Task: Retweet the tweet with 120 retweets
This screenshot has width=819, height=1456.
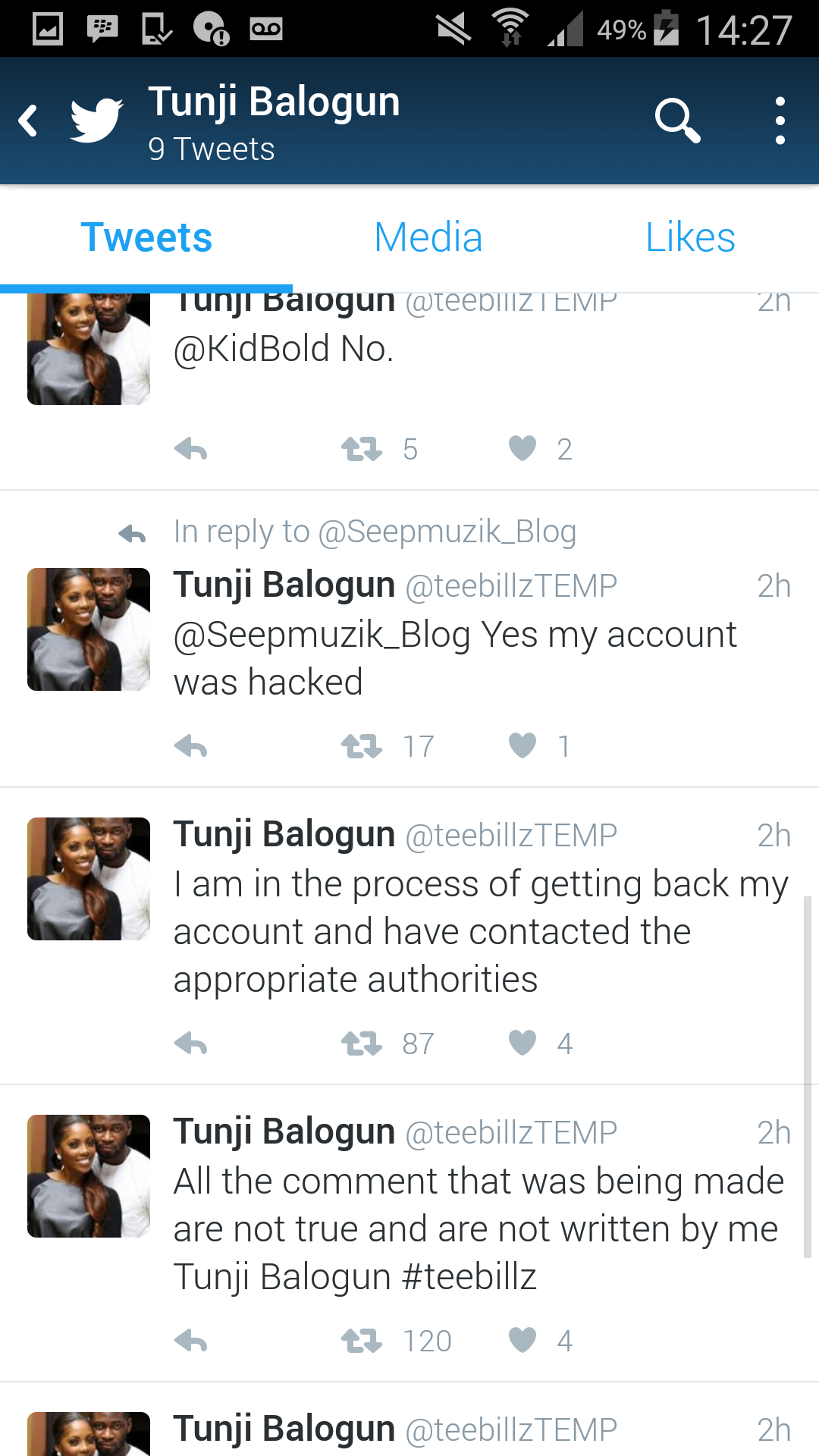Action: coord(362,1341)
